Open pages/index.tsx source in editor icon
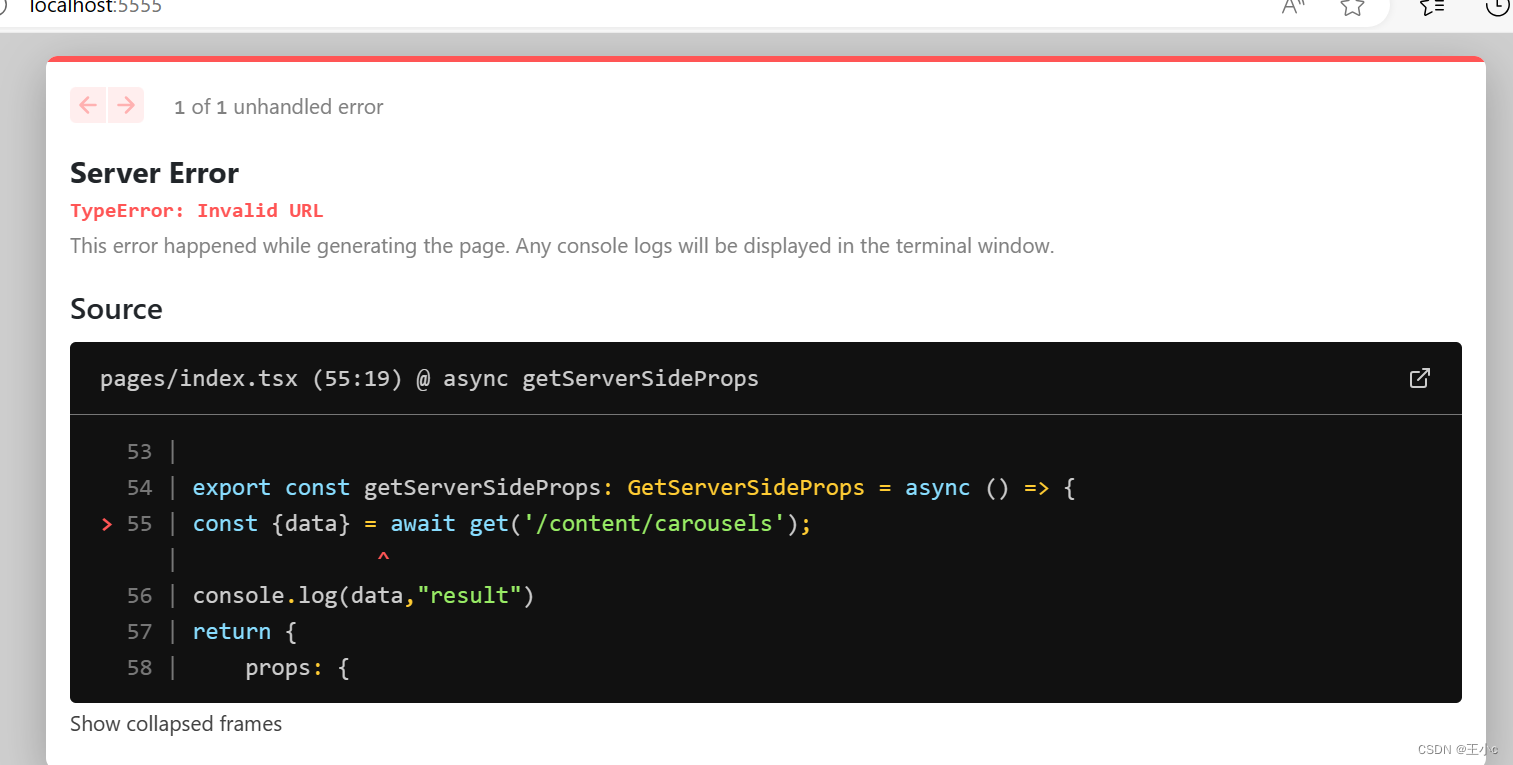This screenshot has height=765, width=1513. click(x=1419, y=378)
